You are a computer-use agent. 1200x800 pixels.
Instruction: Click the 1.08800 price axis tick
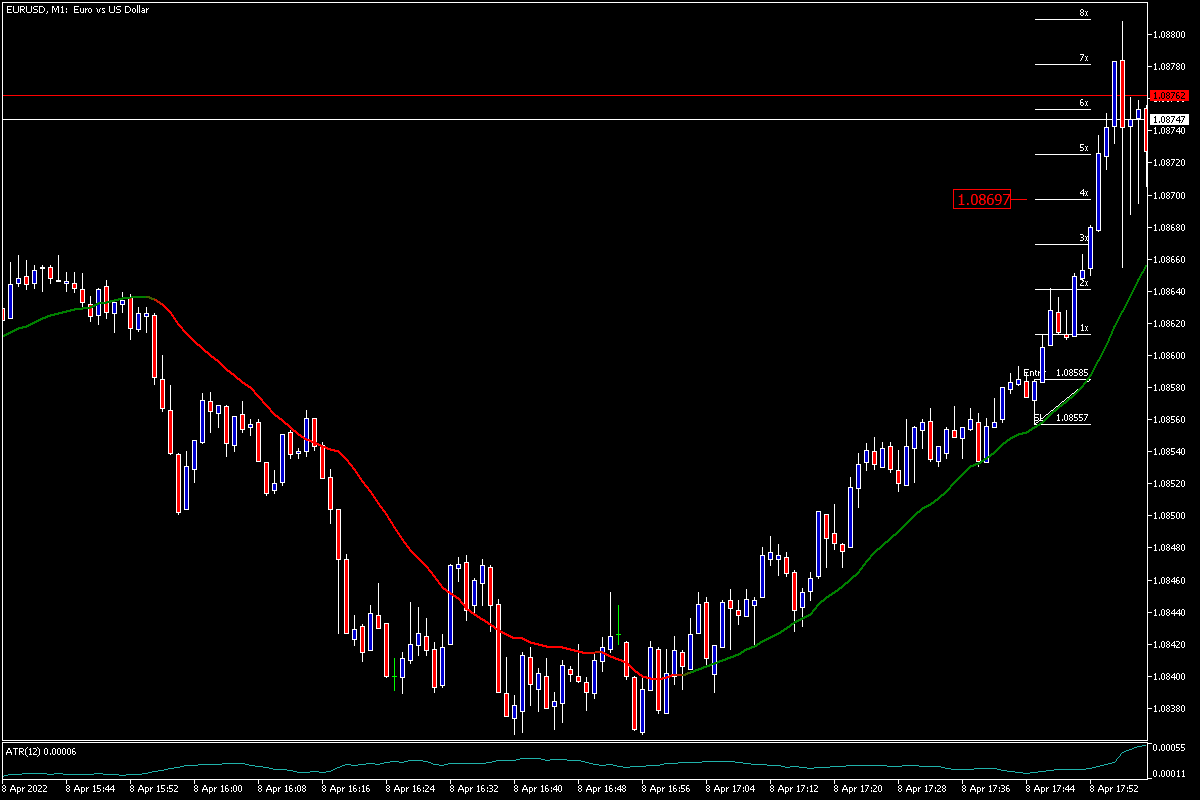pyautogui.click(x=1168, y=35)
